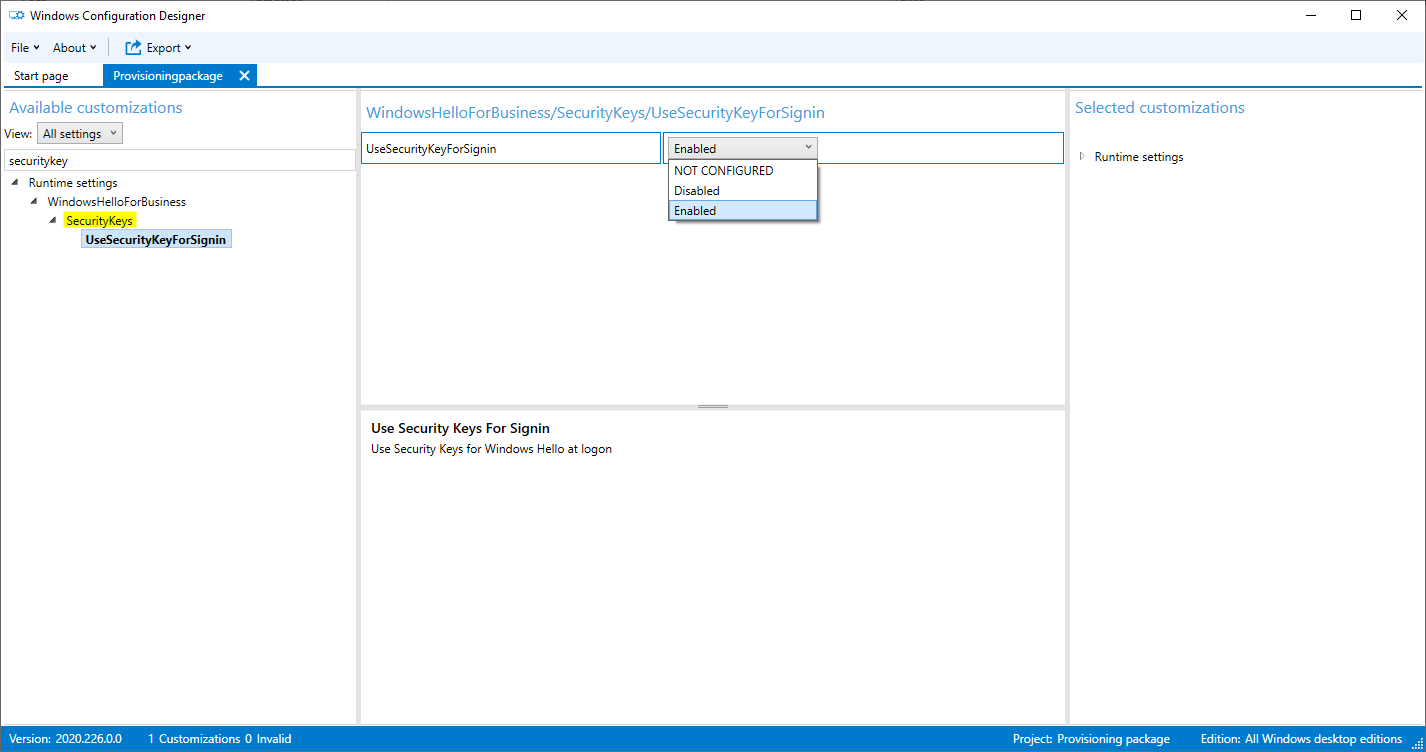Click the Version: 2020.226.0.0 status text
This screenshot has height=752, width=1426.
pos(66,739)
